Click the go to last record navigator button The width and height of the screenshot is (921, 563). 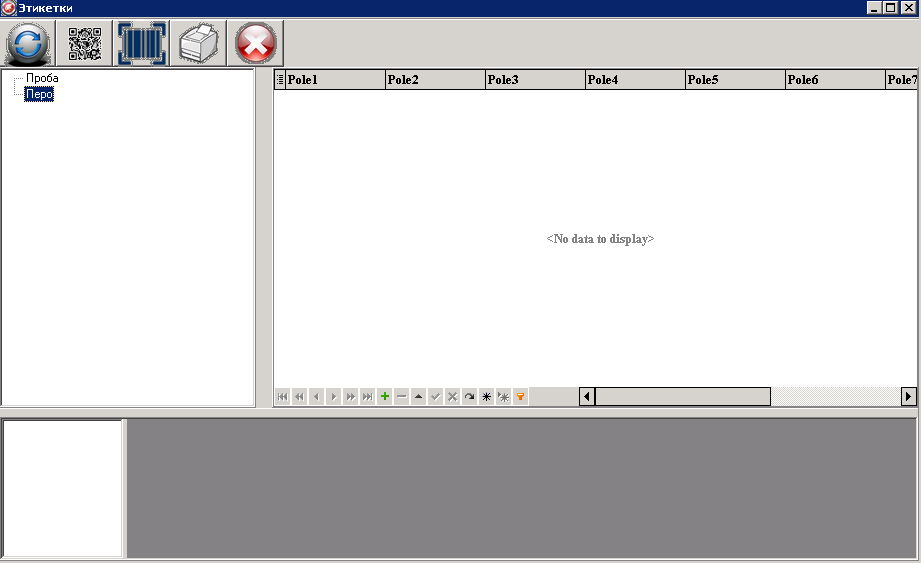coord(368,397)
